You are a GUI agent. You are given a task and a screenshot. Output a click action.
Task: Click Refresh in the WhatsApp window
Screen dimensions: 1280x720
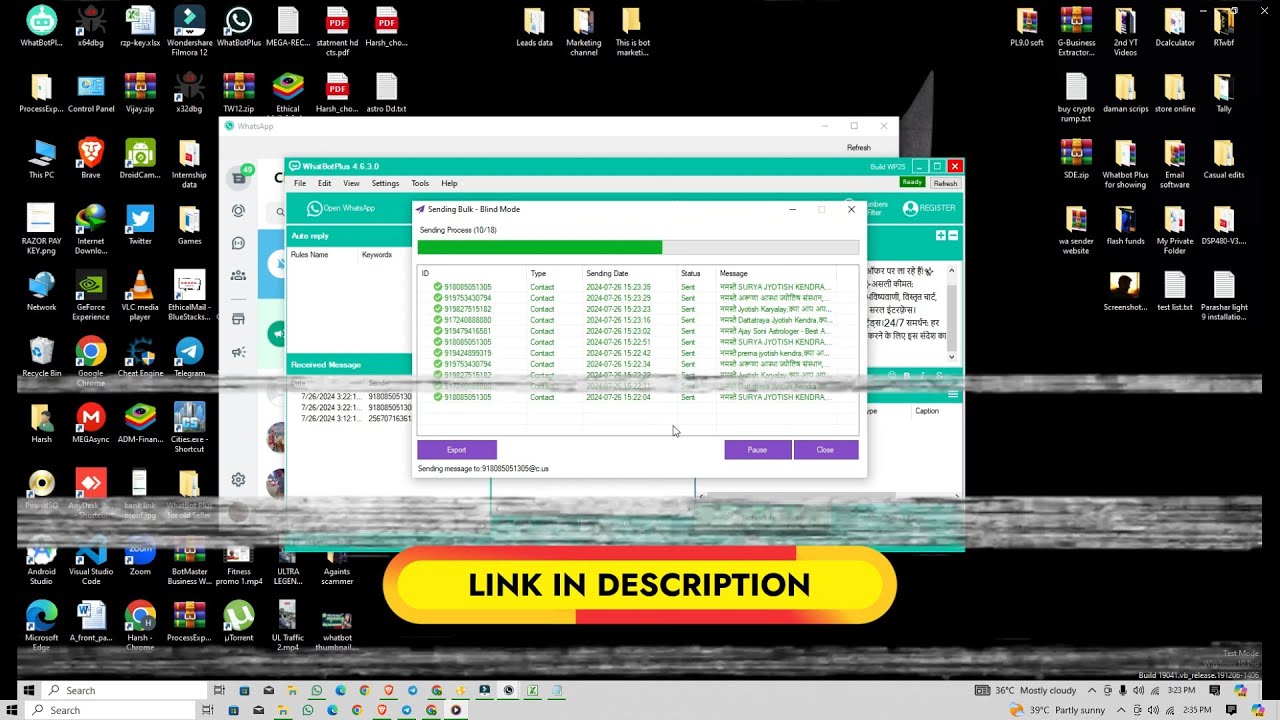[x=859, y=147]
